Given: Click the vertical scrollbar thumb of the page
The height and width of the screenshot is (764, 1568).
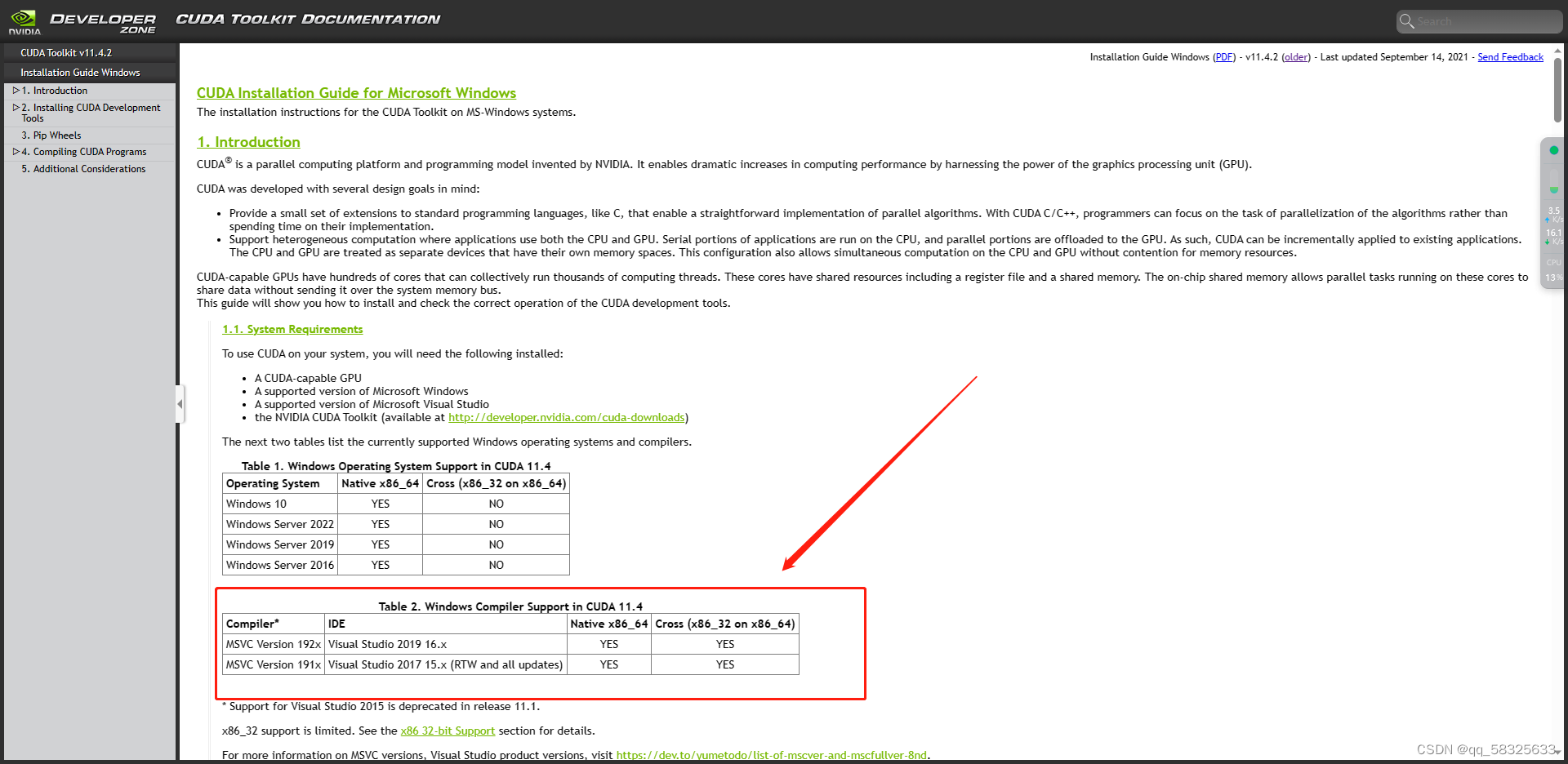Looking at the screenshot, I should click(x=1557, y=90).
